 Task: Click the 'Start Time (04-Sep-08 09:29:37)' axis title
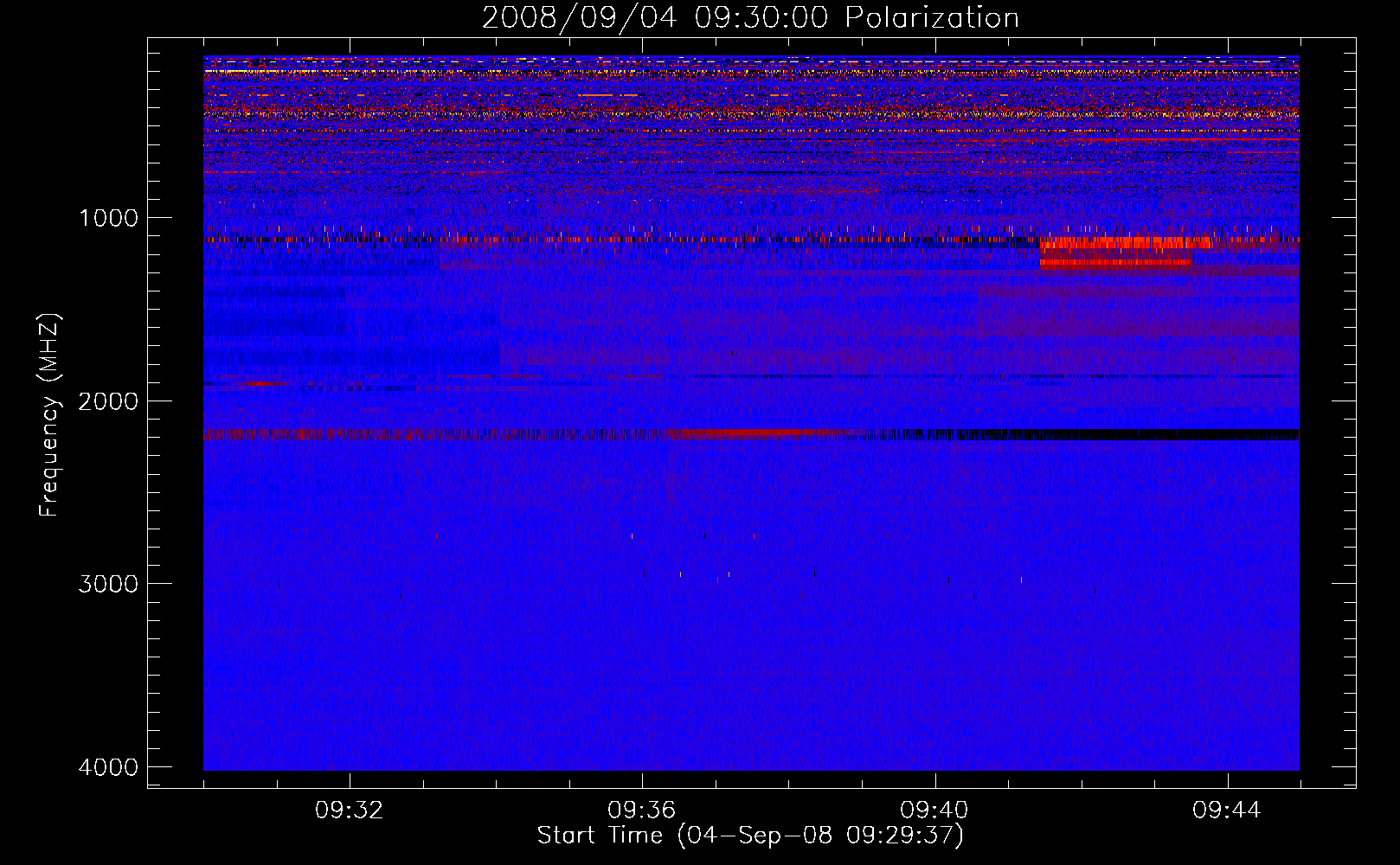(x=750, y=836)
